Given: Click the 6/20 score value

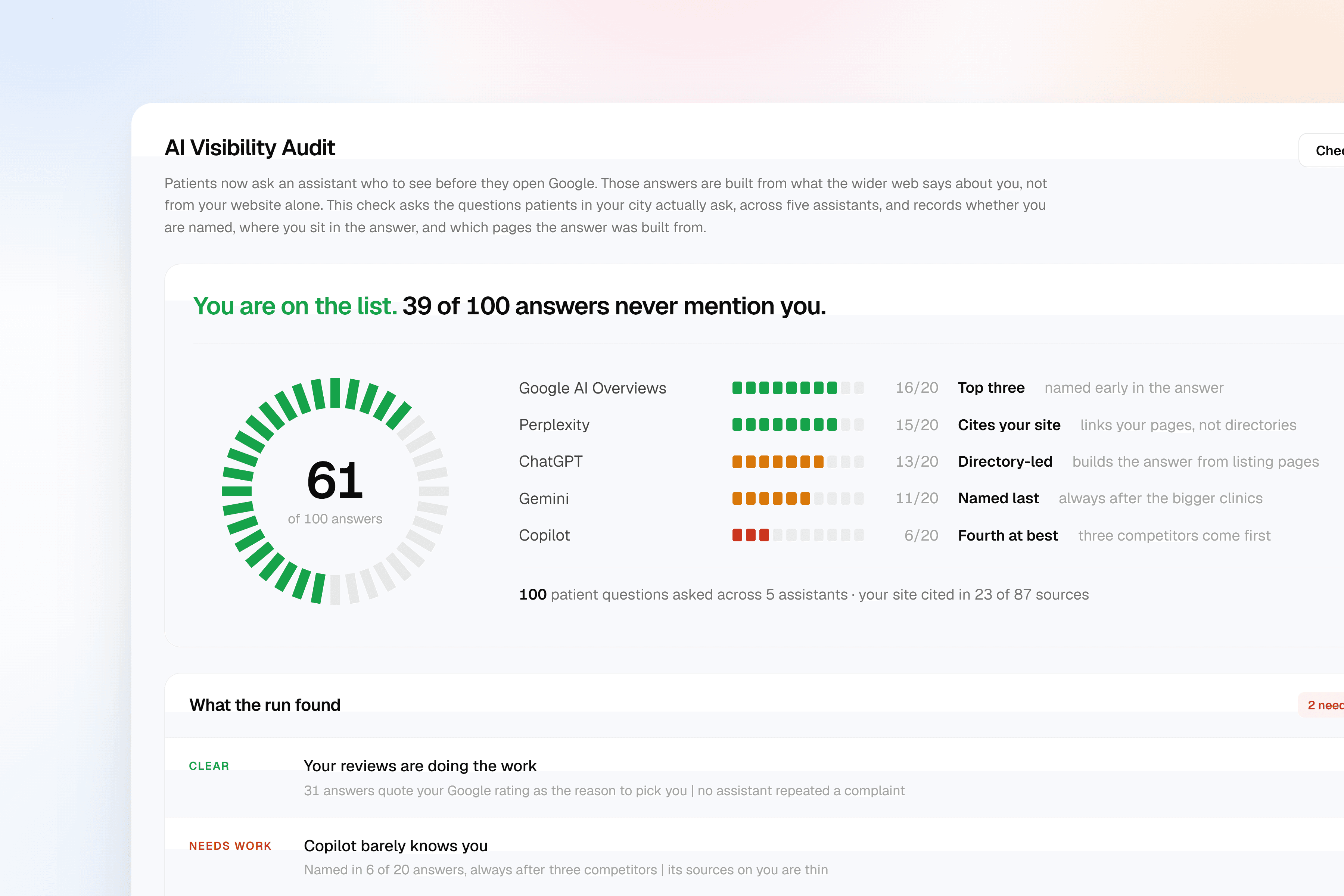Looking at the screenshot, I should click(x=921, y=535).
